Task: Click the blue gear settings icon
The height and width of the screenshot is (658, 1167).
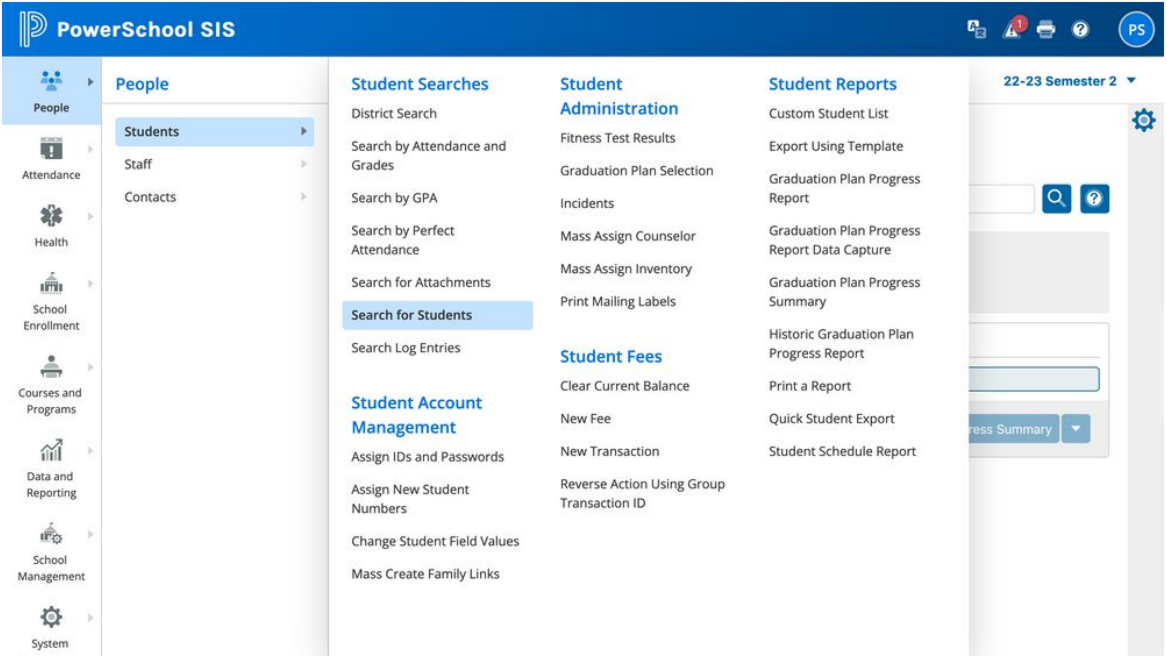Action: 1141,121
